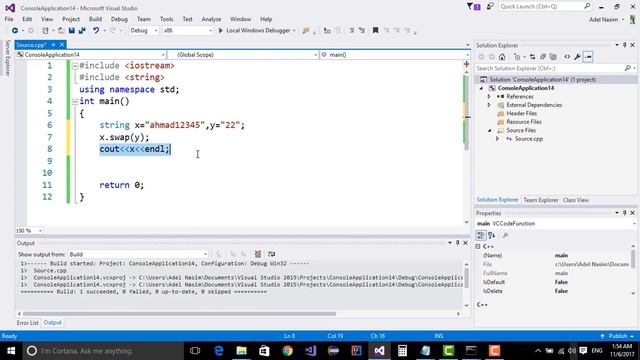
Task: Open the Analyze menu
Action: pos(211,19)
